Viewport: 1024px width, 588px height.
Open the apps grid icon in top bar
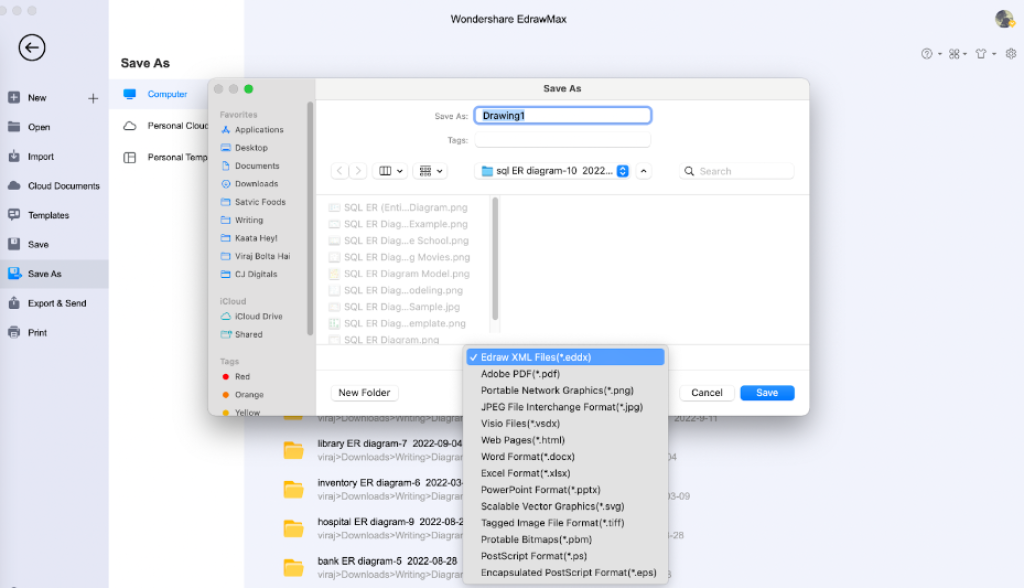point(954,54)
